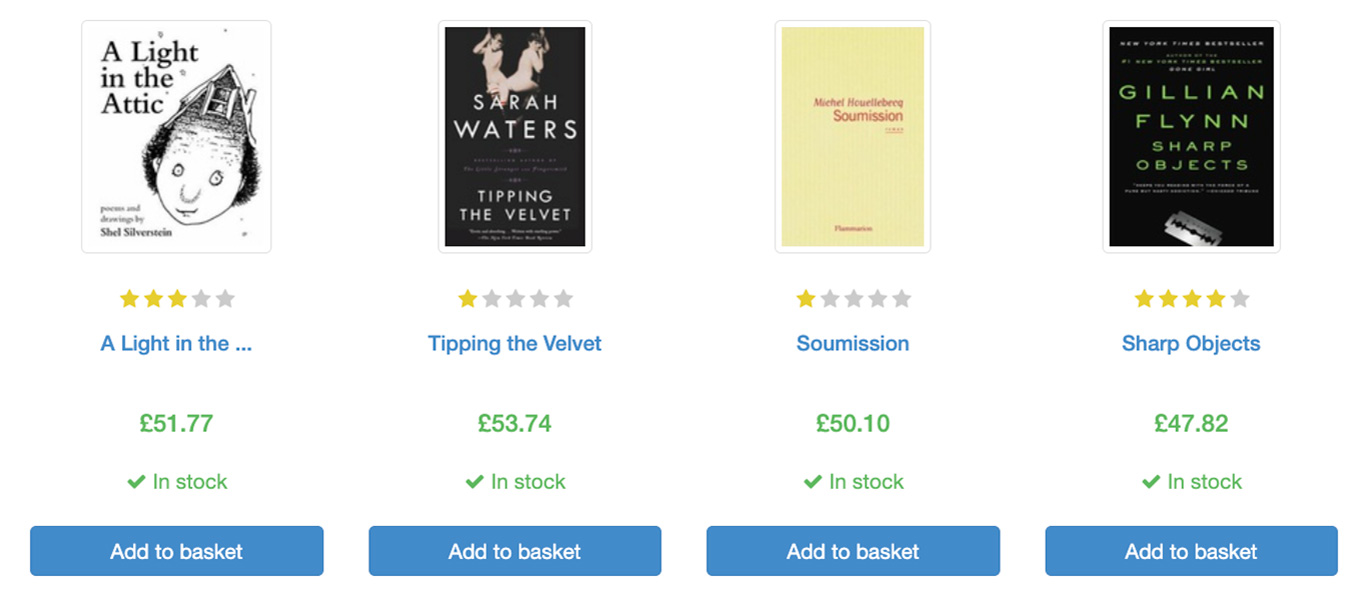The image size is (1360, 600).
Task: Add Soumission to basket
Action: (x=853, y=551)
